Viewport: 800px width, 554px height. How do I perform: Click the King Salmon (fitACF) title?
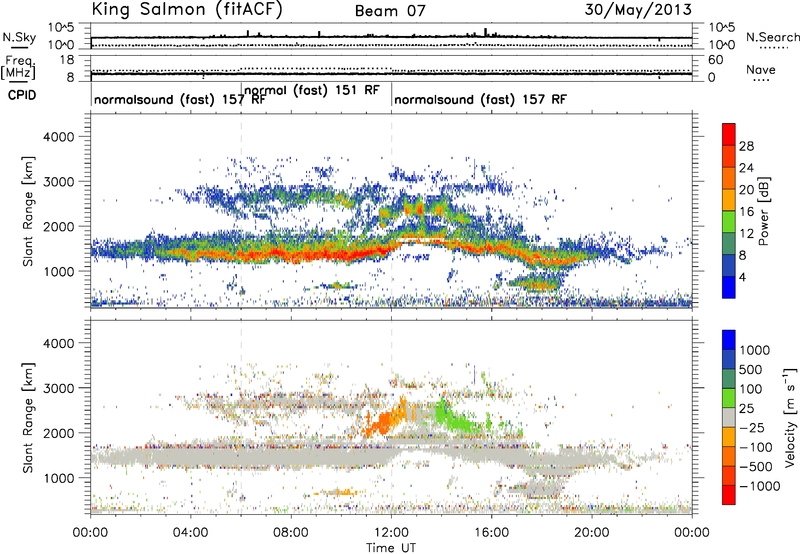point(187,9)
